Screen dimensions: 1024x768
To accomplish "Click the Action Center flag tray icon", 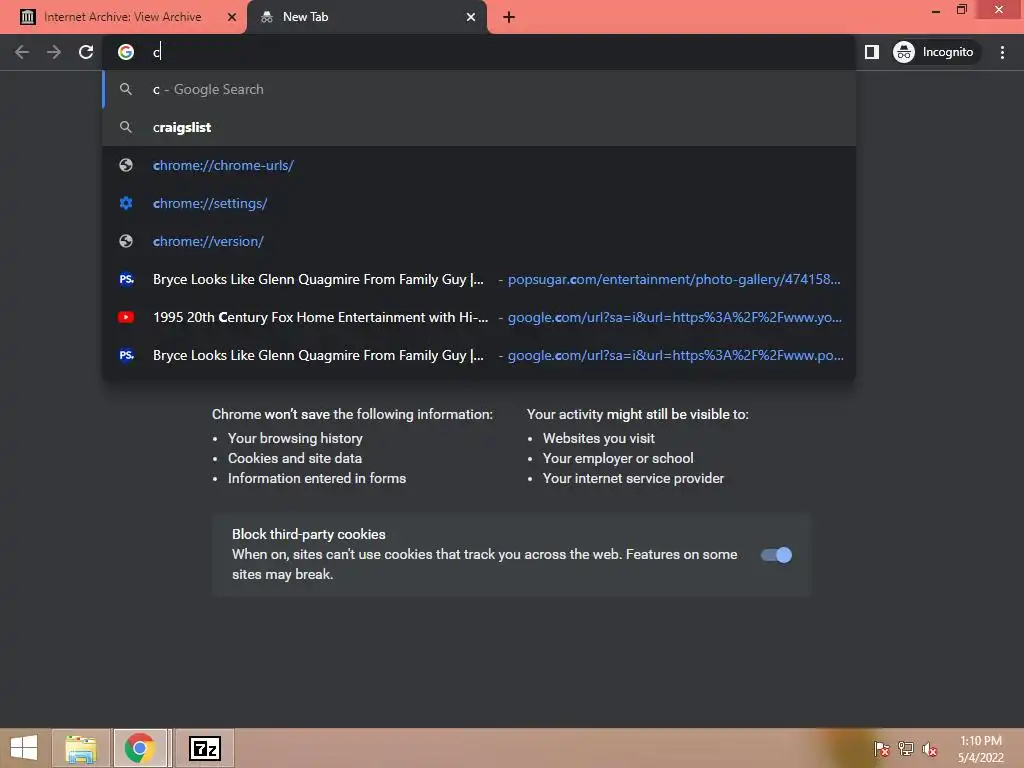I will click(x=882, y=748).
